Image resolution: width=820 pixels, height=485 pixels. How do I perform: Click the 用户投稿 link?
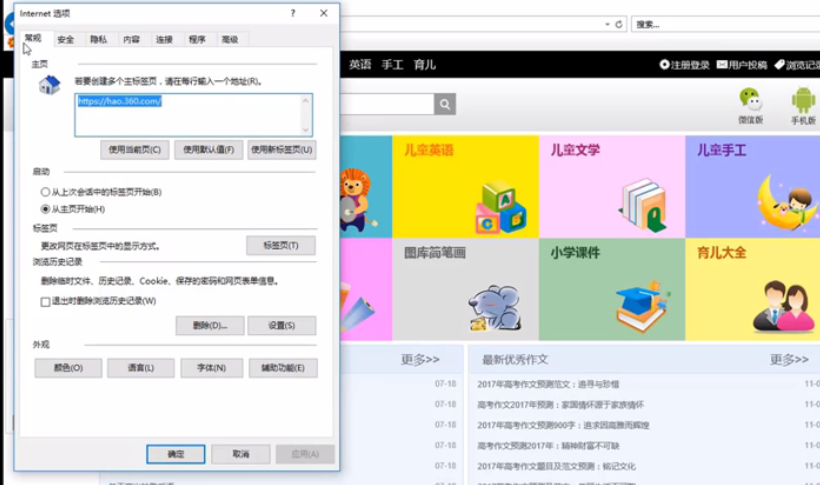click(742, 65)
